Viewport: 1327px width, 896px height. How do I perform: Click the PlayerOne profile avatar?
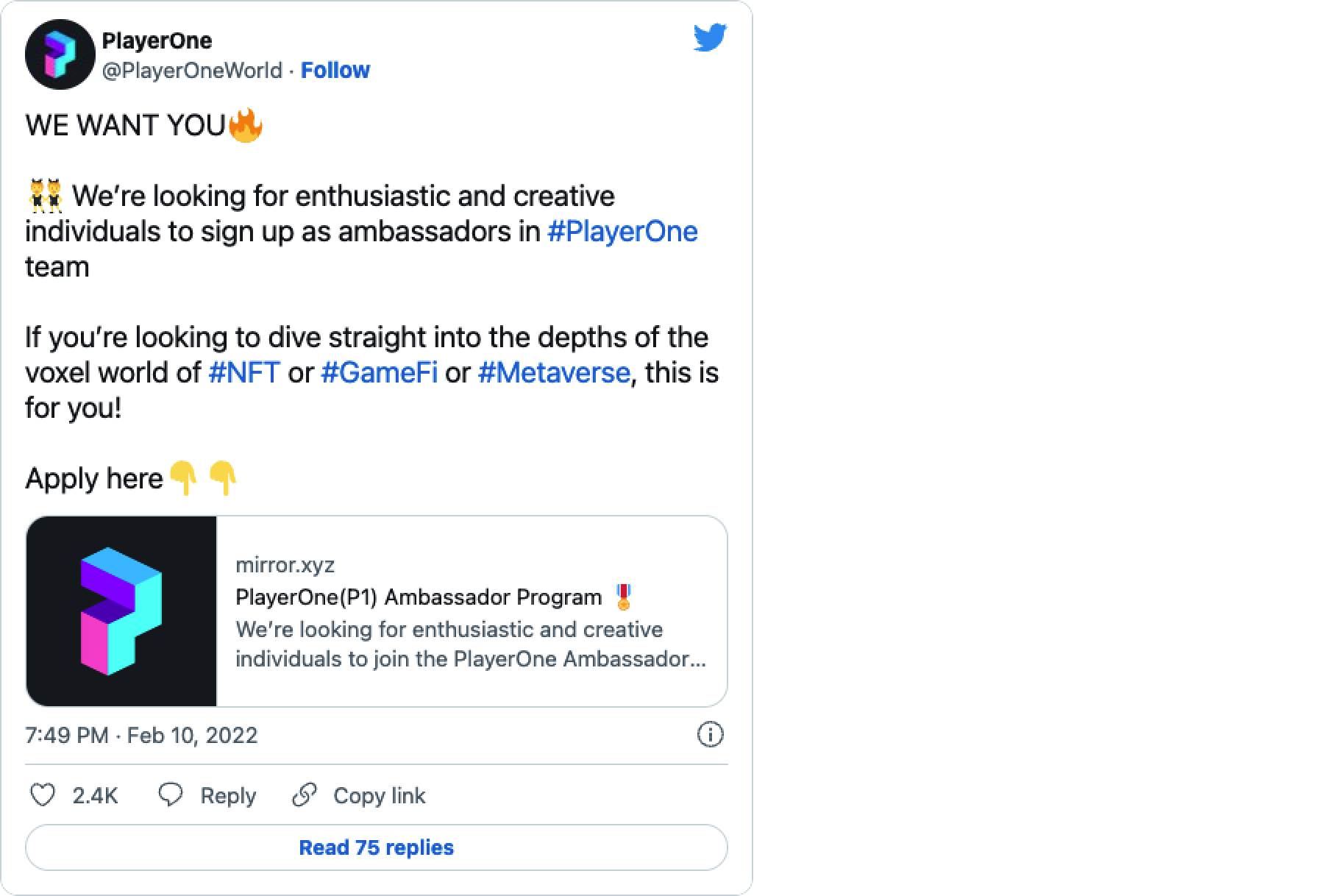pyautogui.click(x=60, y=55)
